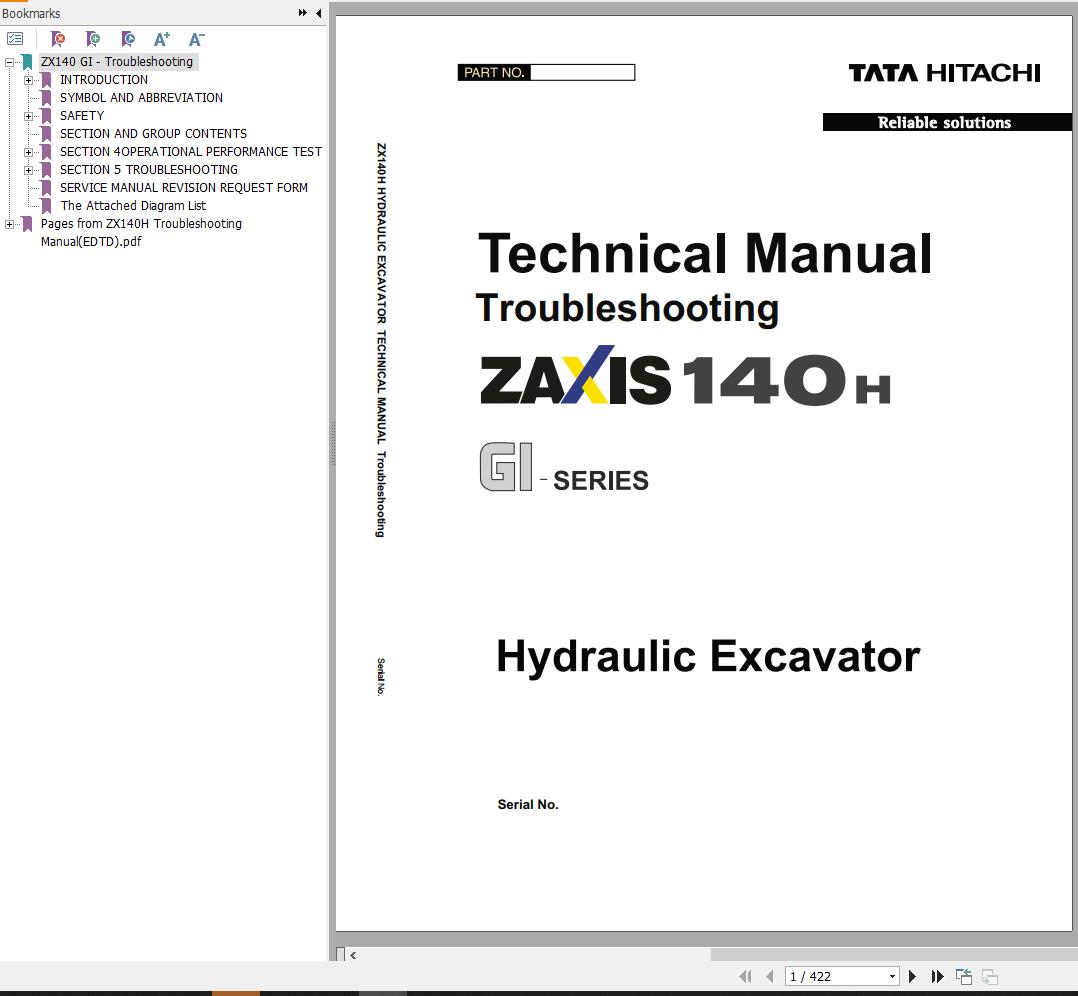Image resolution: width=1078 pixels, height=996 pixels.
Task: Collapse the Bookmarks panel with left arrow
Action: click(318, 13)
